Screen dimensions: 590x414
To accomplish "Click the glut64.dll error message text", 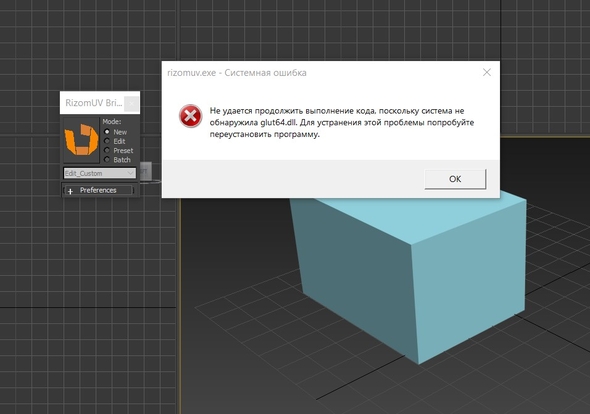I will coord(342,122).
